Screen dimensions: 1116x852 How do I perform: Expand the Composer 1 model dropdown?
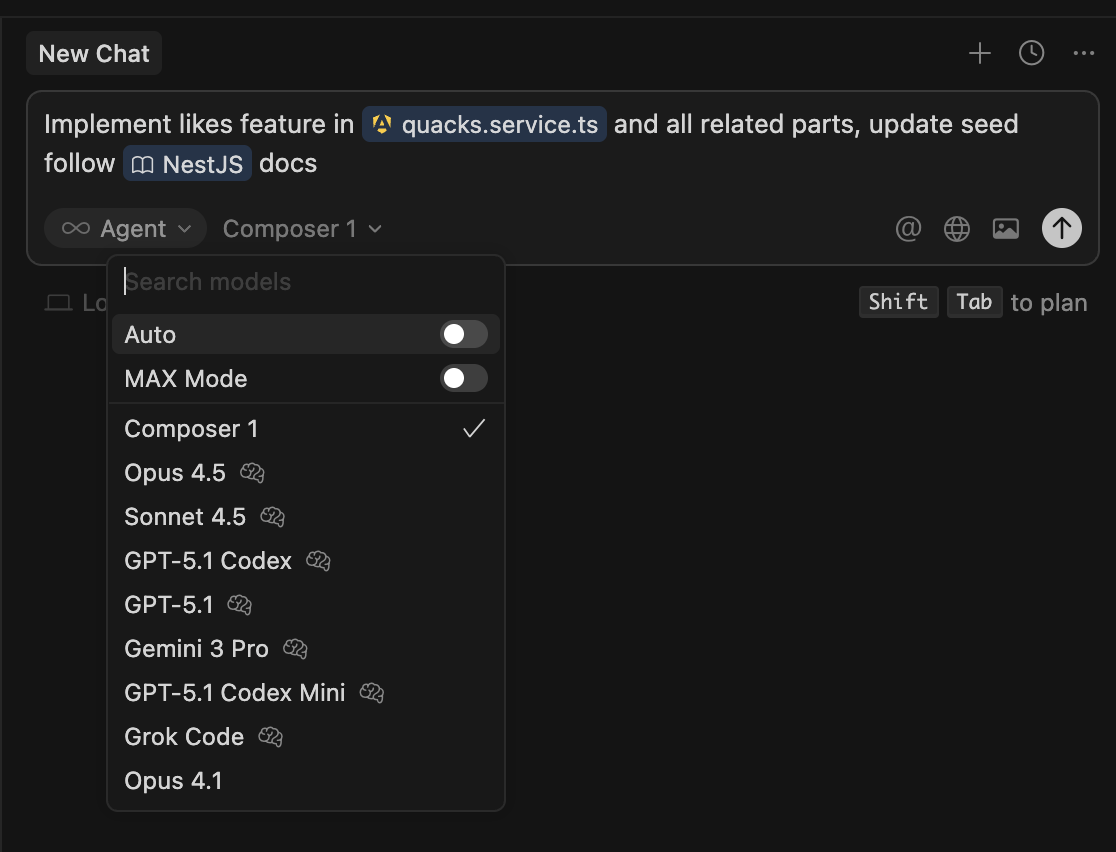click(x=303, y=228)
